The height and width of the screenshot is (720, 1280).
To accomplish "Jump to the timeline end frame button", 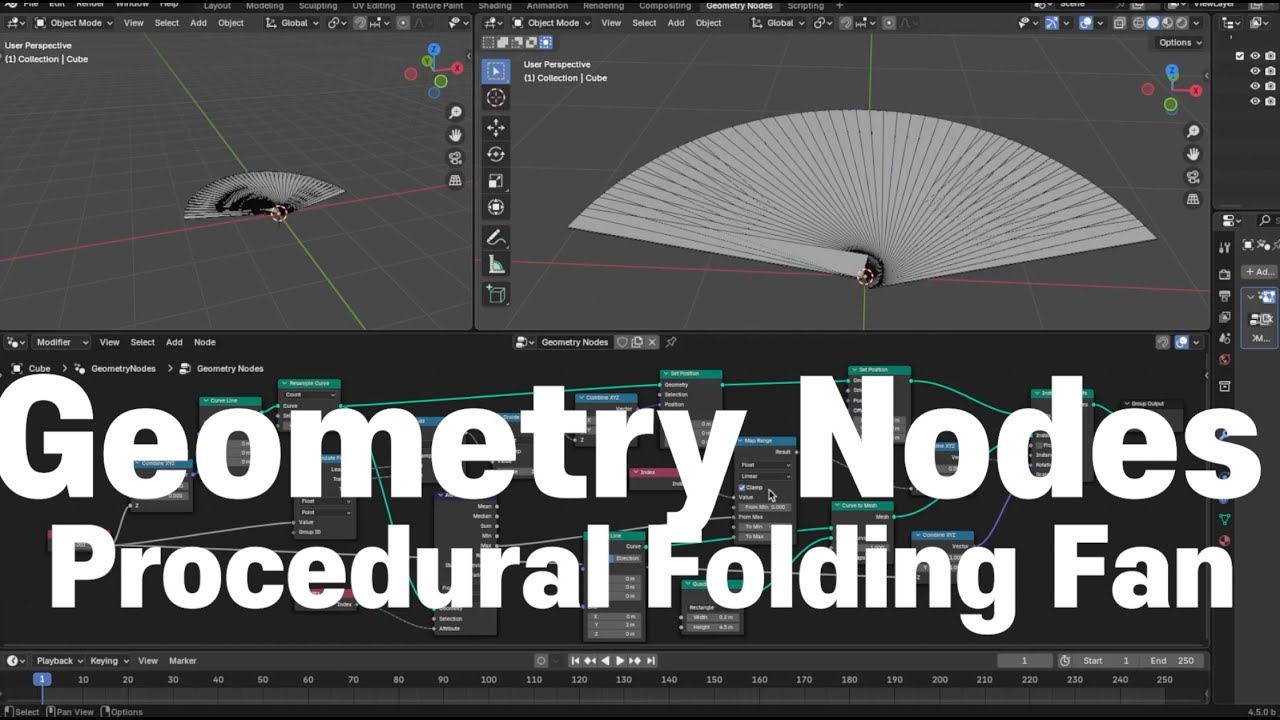I will tap(651, 660).
